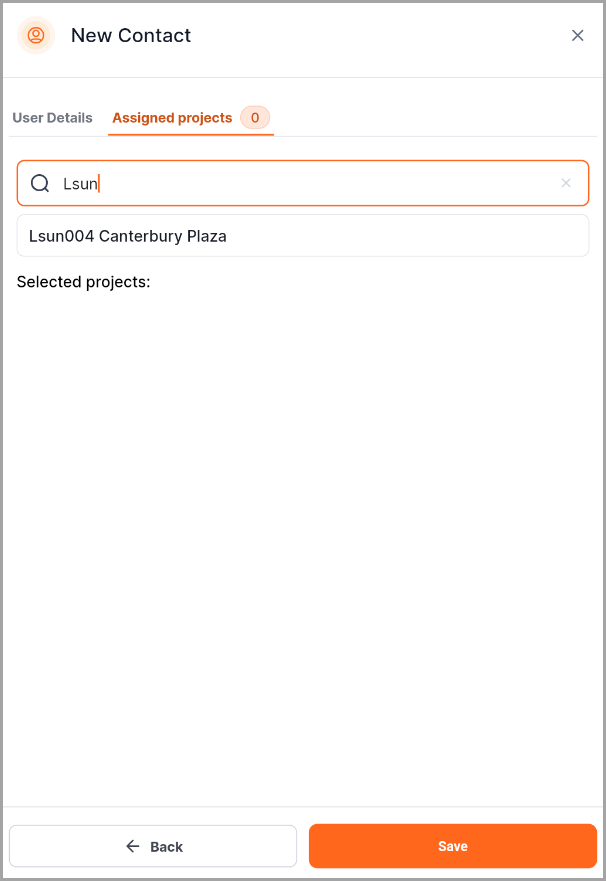
Task: Place cursor after Lsun in search box
Action: click(98, 183)
